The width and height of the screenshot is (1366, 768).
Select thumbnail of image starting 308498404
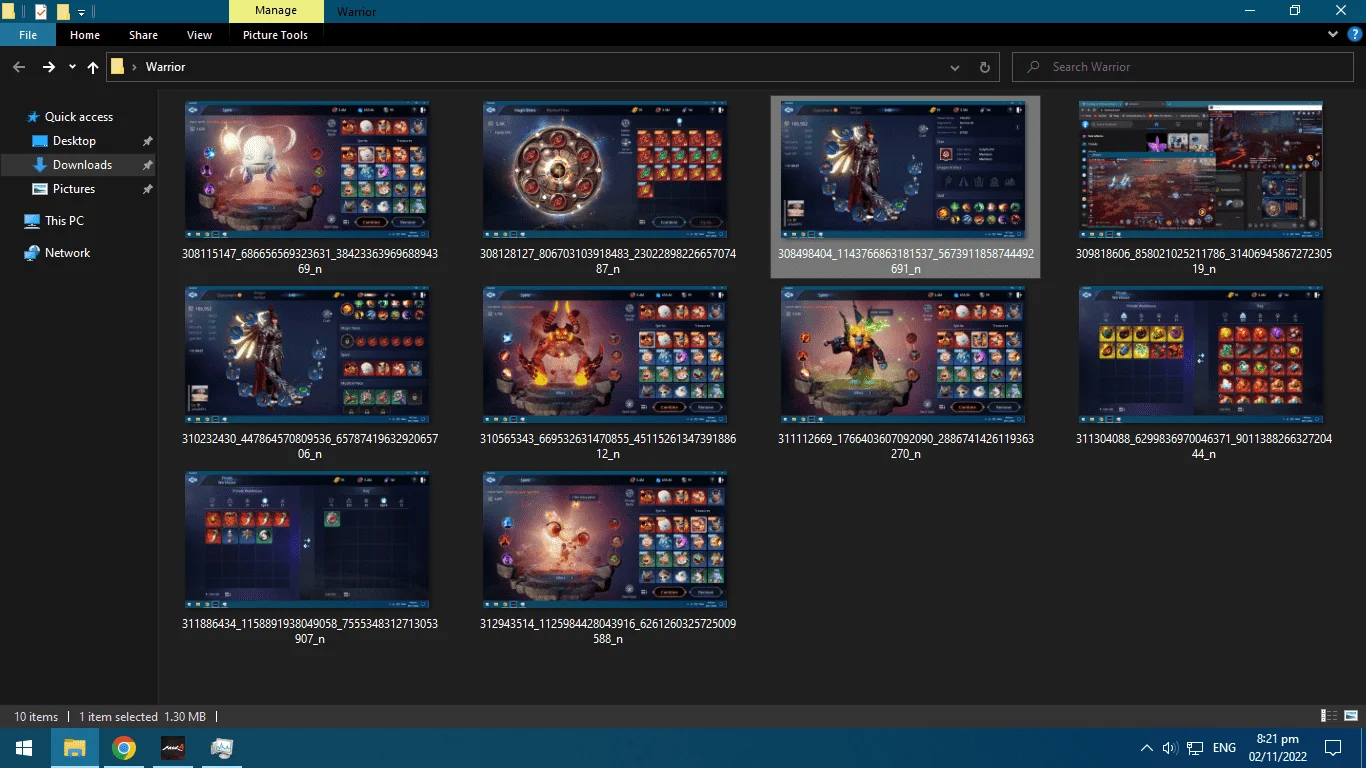tap(903, 170)
